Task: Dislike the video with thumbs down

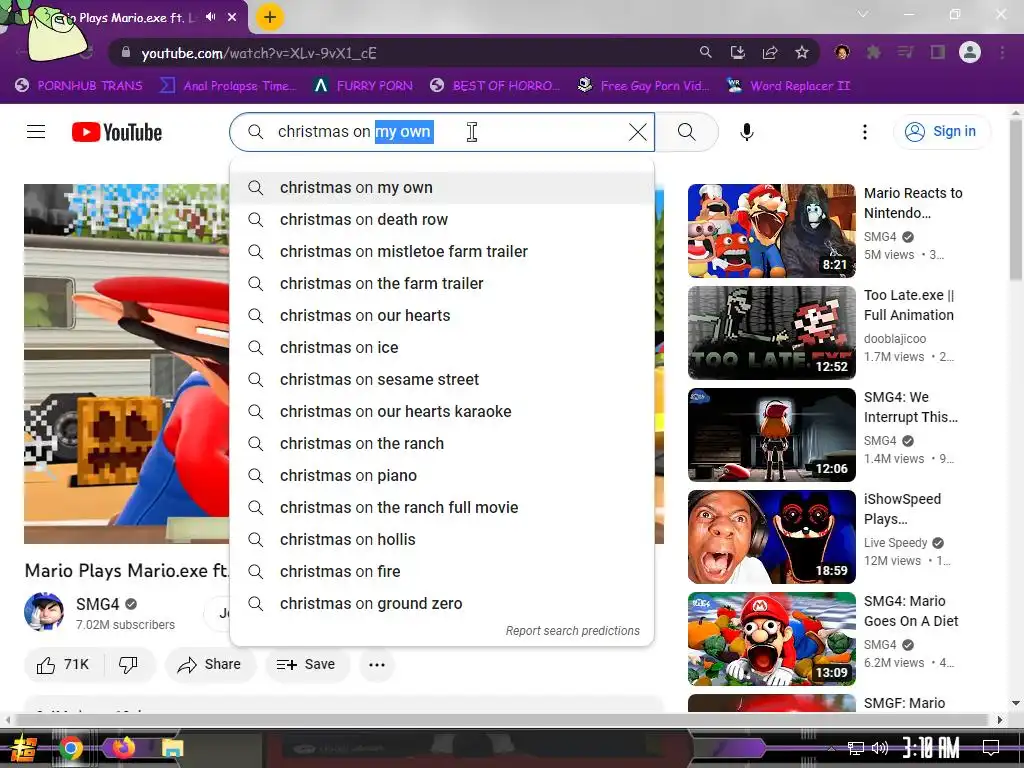Action: 129,665
